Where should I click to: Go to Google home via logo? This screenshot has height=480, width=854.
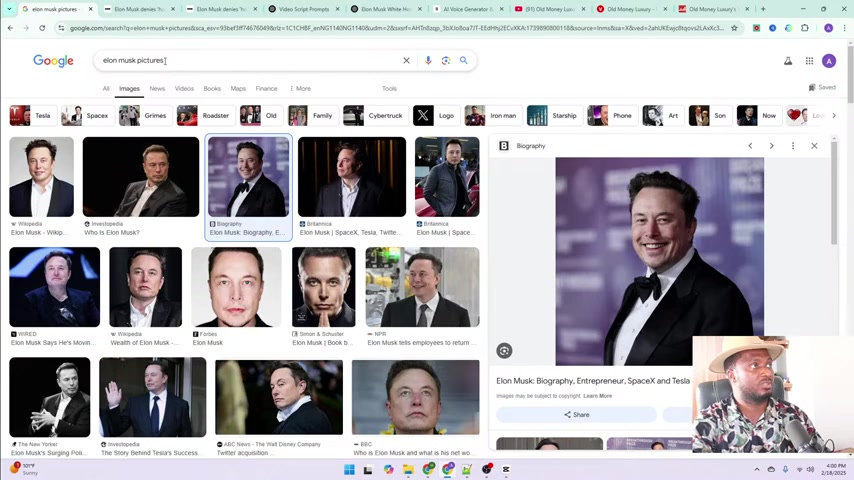pos(53,61)
